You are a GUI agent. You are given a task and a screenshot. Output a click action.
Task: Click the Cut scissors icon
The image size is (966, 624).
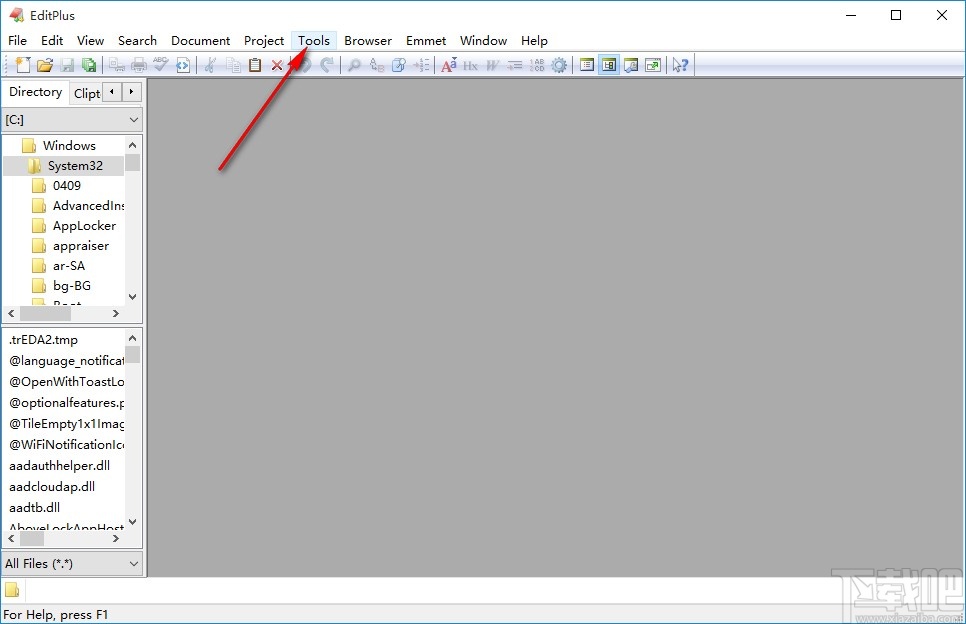[210, 65]
